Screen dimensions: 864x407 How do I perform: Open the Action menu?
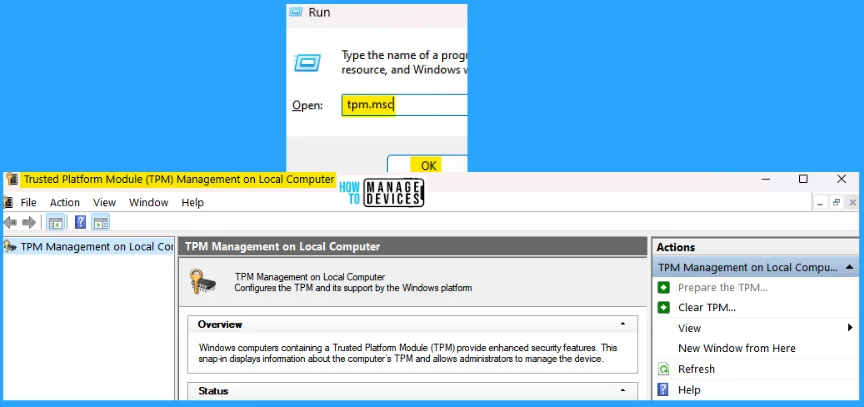(65, 203)
